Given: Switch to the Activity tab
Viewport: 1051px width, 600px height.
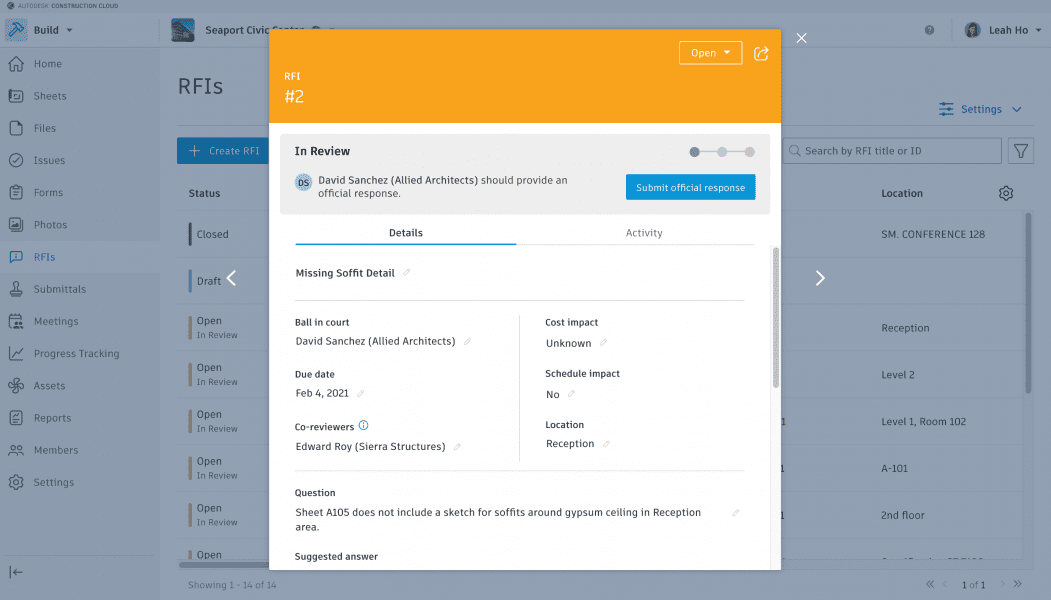Looking at the screenshot, I should 643,233.
